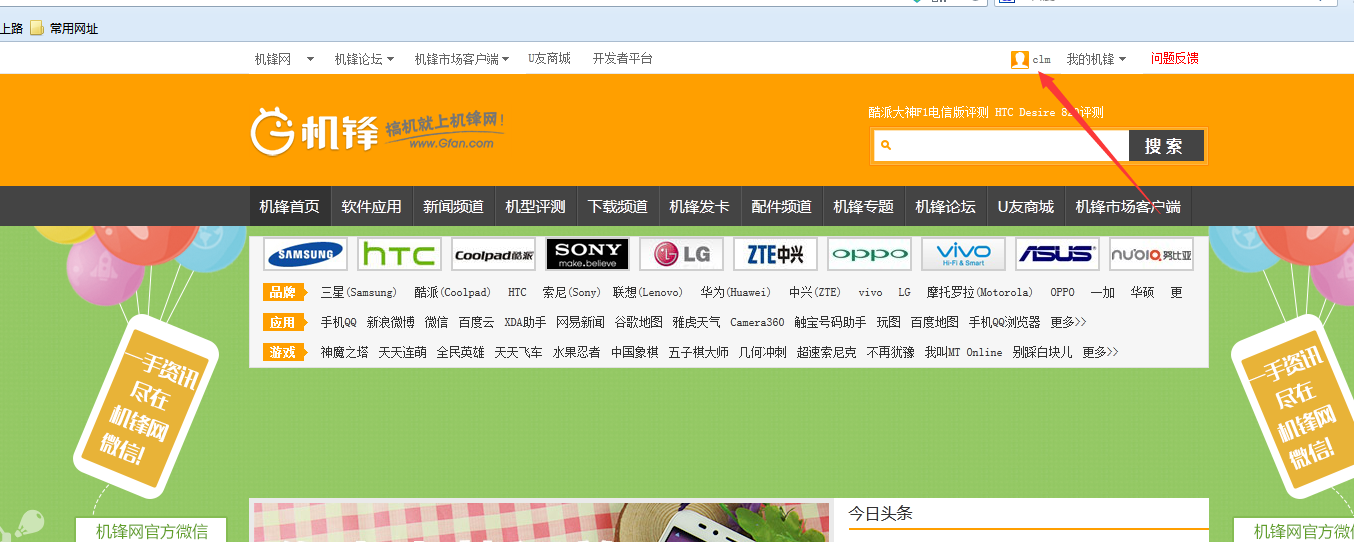This screenshot has height=542, width=1354.
Task: Click the magnifier icon in search box
Action: pyautogui.click(x=885, y=146)
